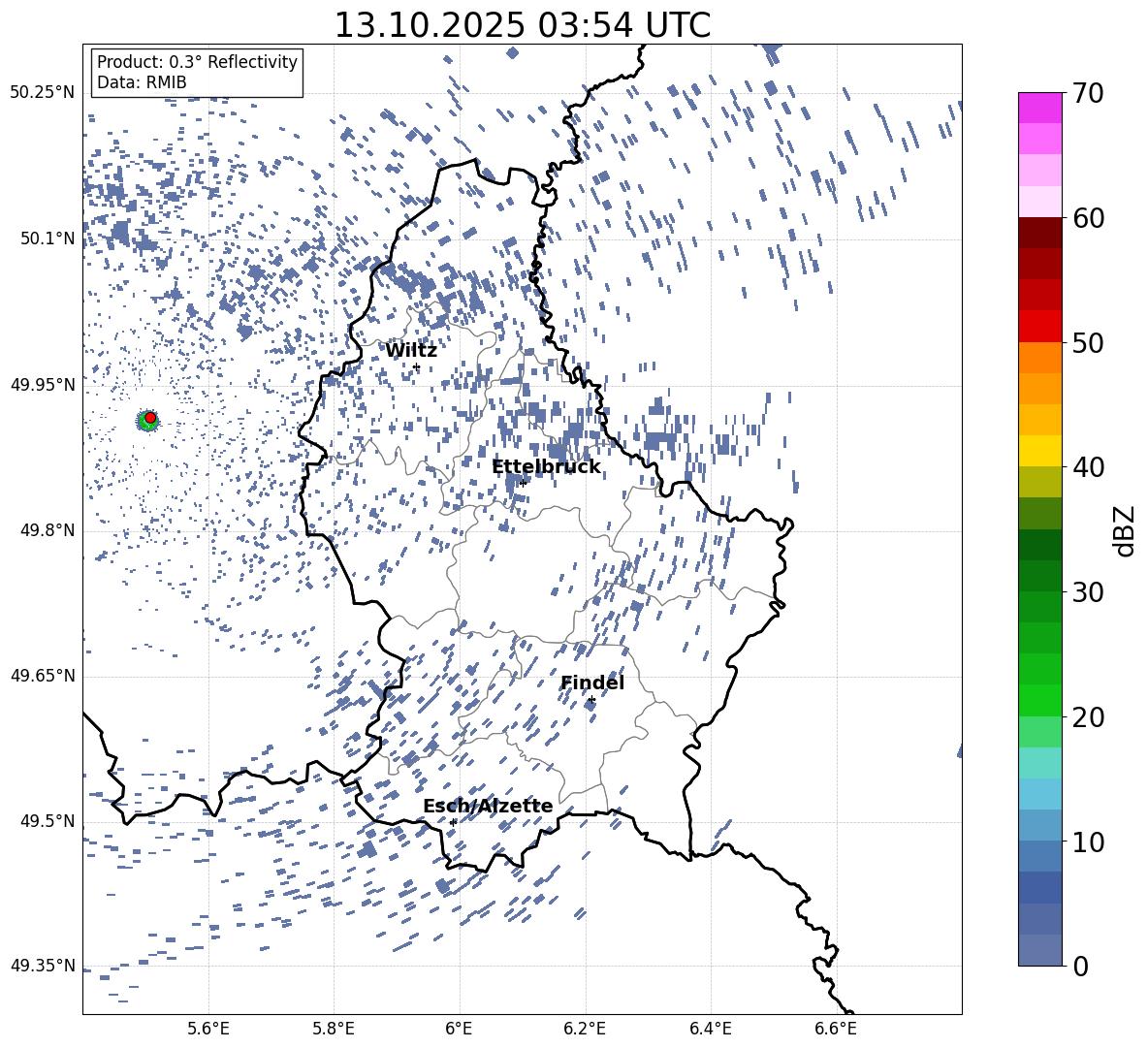1148x1048 pixels.
Task: Click the Findel city label
Action: (592, 683)
